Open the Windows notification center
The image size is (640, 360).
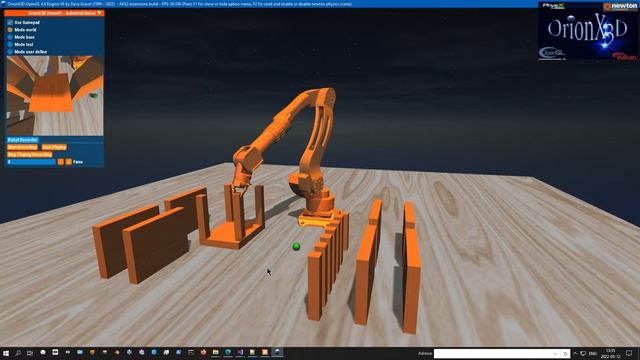629,353
